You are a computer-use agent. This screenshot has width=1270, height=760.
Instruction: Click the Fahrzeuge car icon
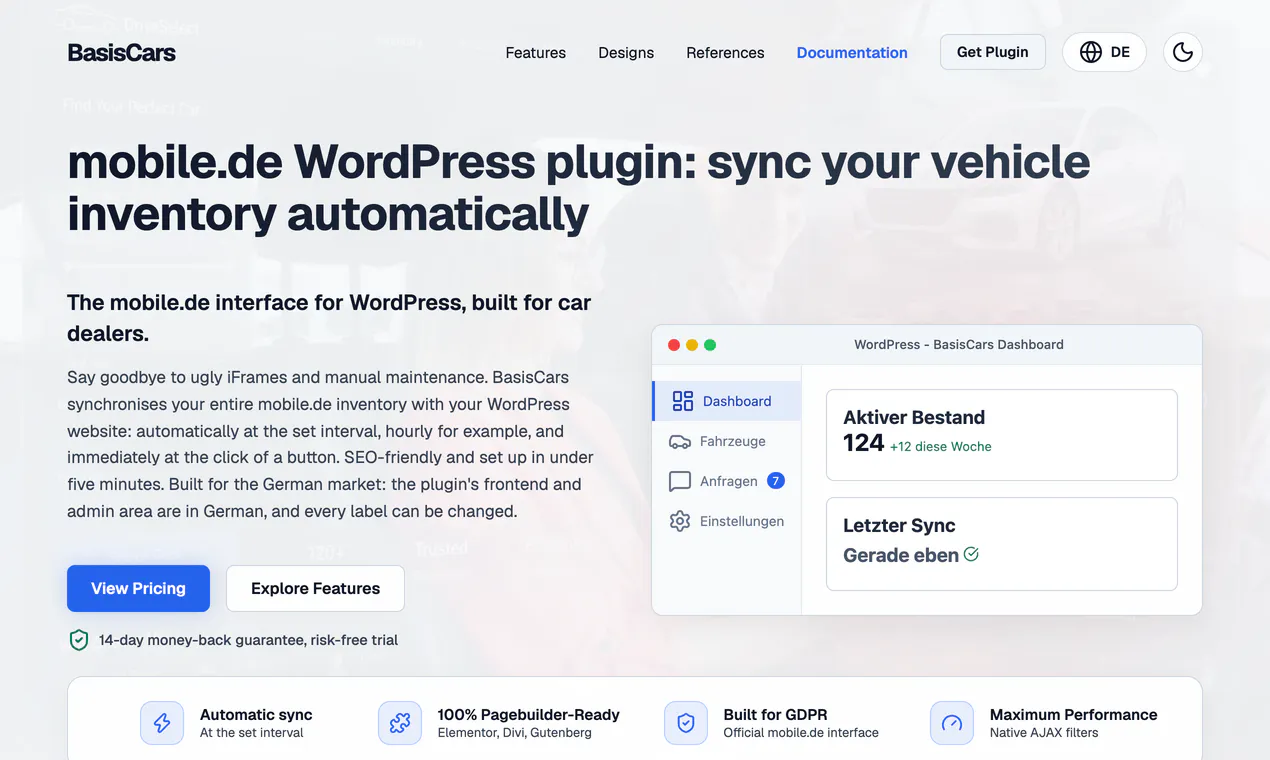pyautogui.click(x=680, y=441)
